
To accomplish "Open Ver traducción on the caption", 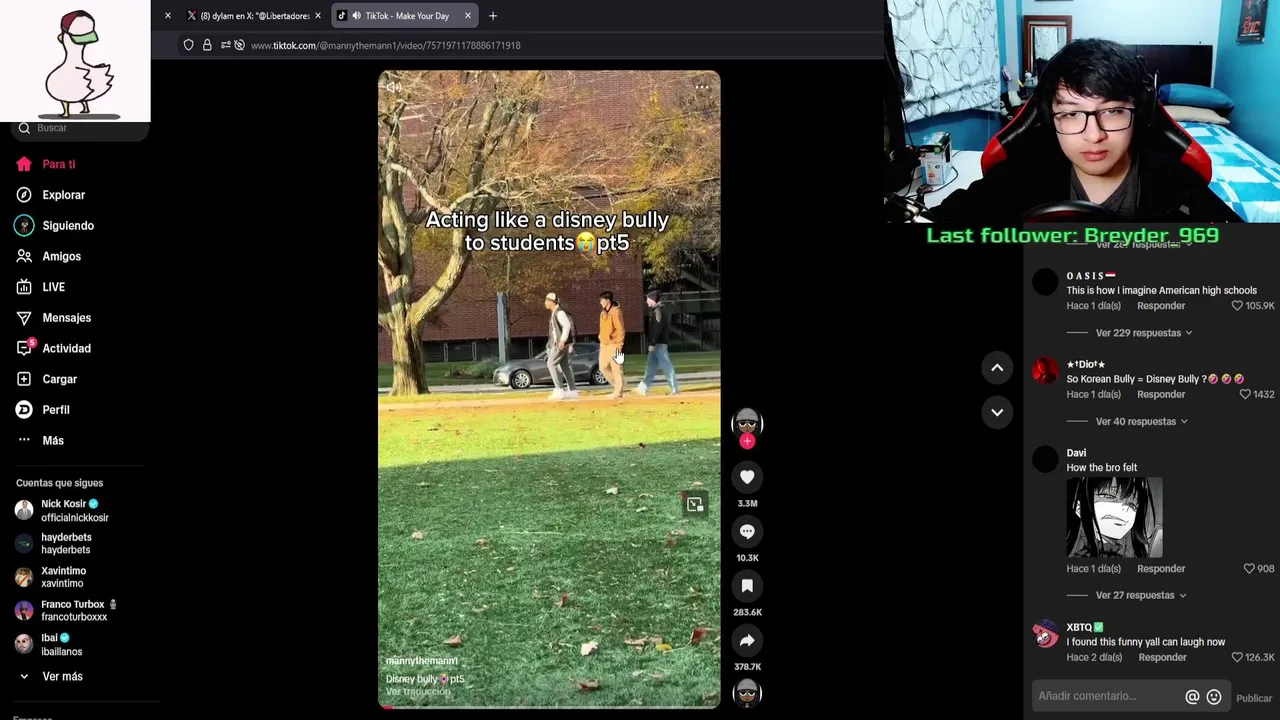I will click(x=418, y=691).
